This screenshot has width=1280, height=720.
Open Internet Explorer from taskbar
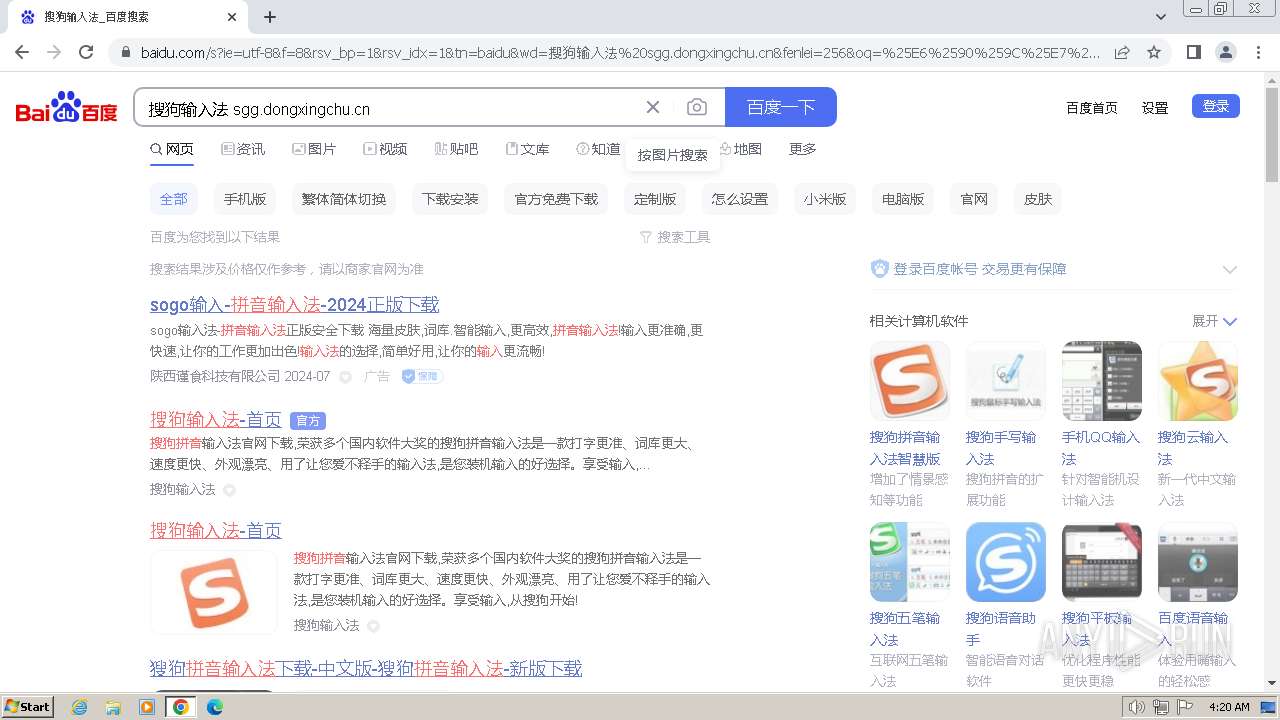(80, 707)
